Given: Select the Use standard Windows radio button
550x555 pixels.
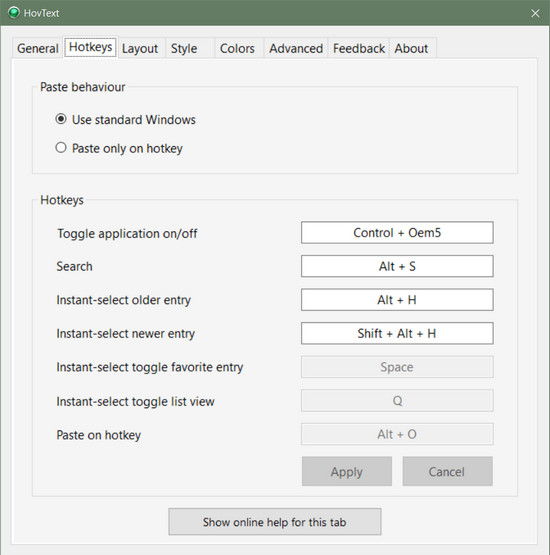Looking at the screenshot, I should (61, 119).
